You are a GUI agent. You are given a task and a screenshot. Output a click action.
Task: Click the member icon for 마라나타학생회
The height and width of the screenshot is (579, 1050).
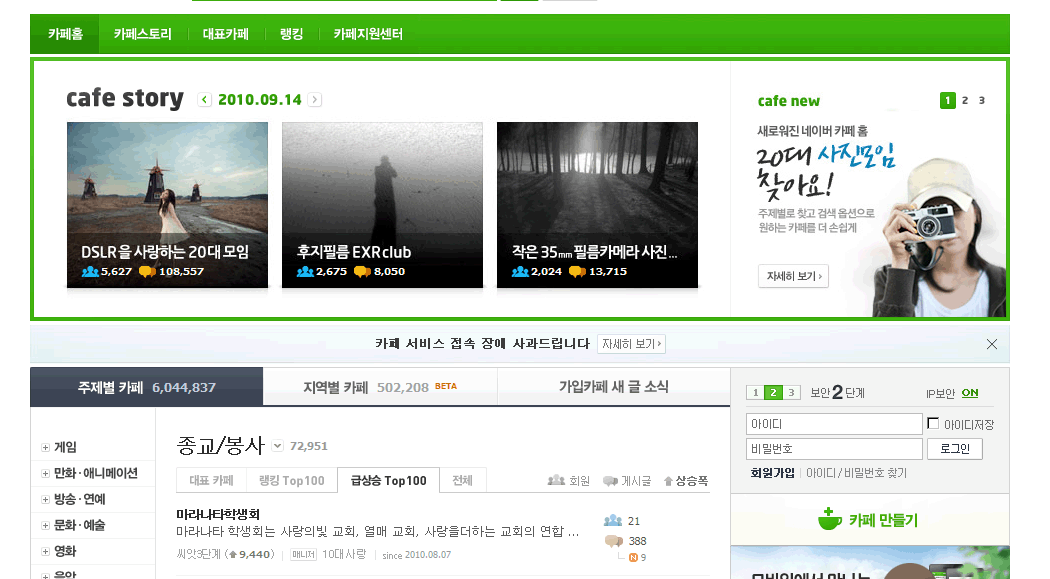613,521
